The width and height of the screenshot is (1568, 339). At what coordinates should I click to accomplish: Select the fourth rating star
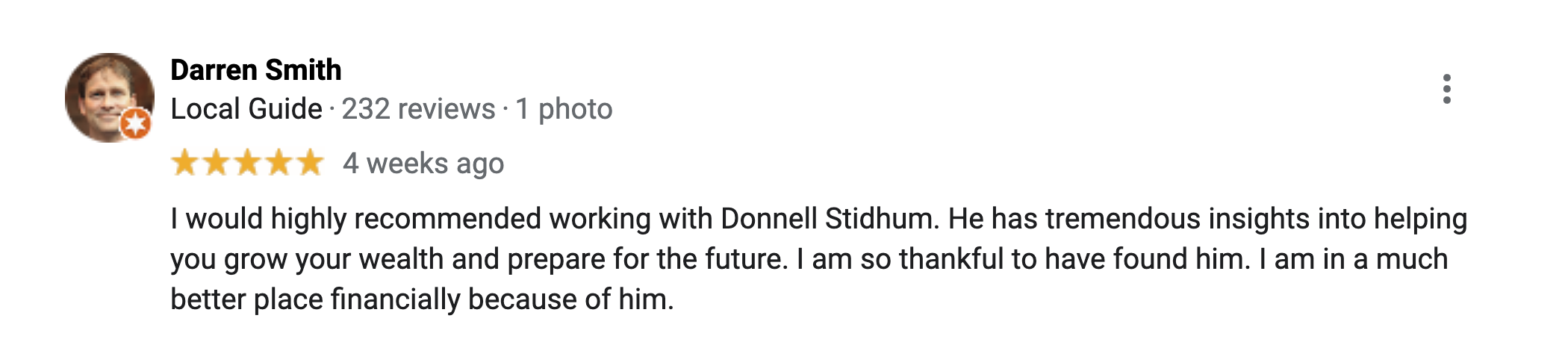[x=278, y=163]
